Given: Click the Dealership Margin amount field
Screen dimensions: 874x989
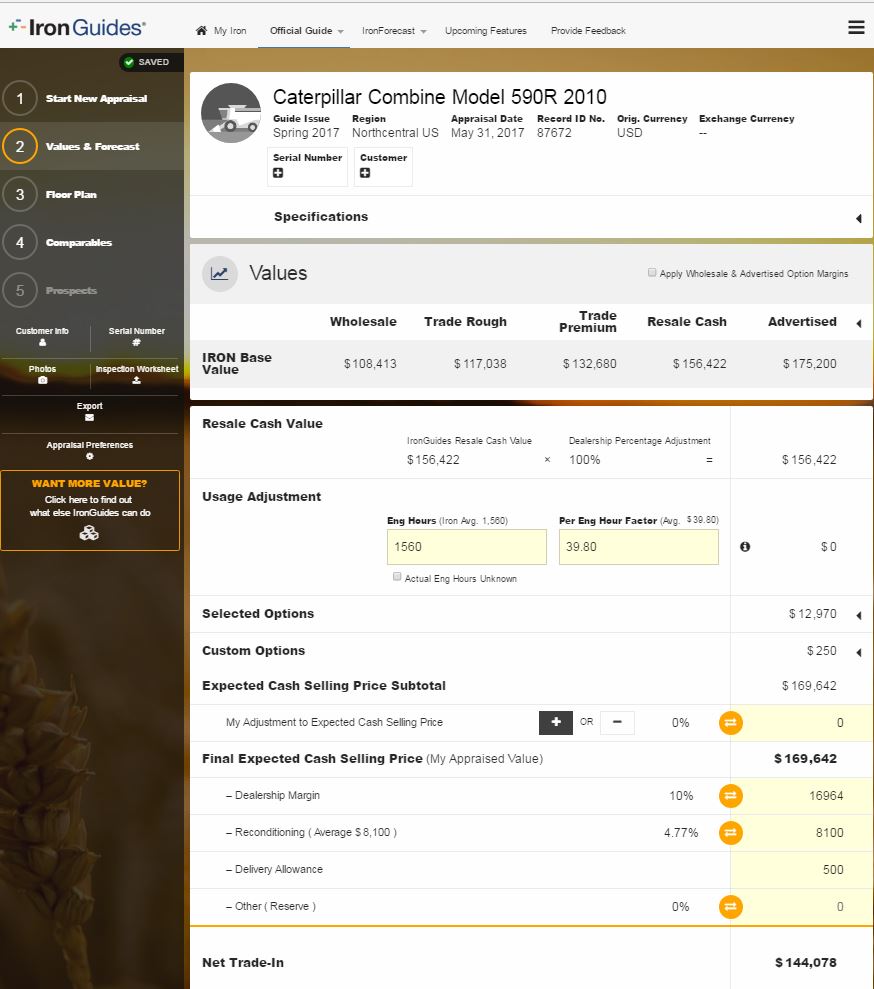Looking at the screenshot, I should [x=801, y=796].
